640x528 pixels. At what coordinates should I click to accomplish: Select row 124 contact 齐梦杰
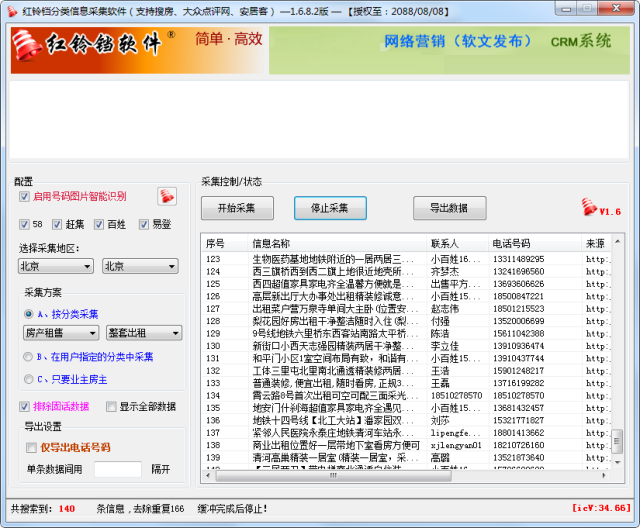point(444,271)
